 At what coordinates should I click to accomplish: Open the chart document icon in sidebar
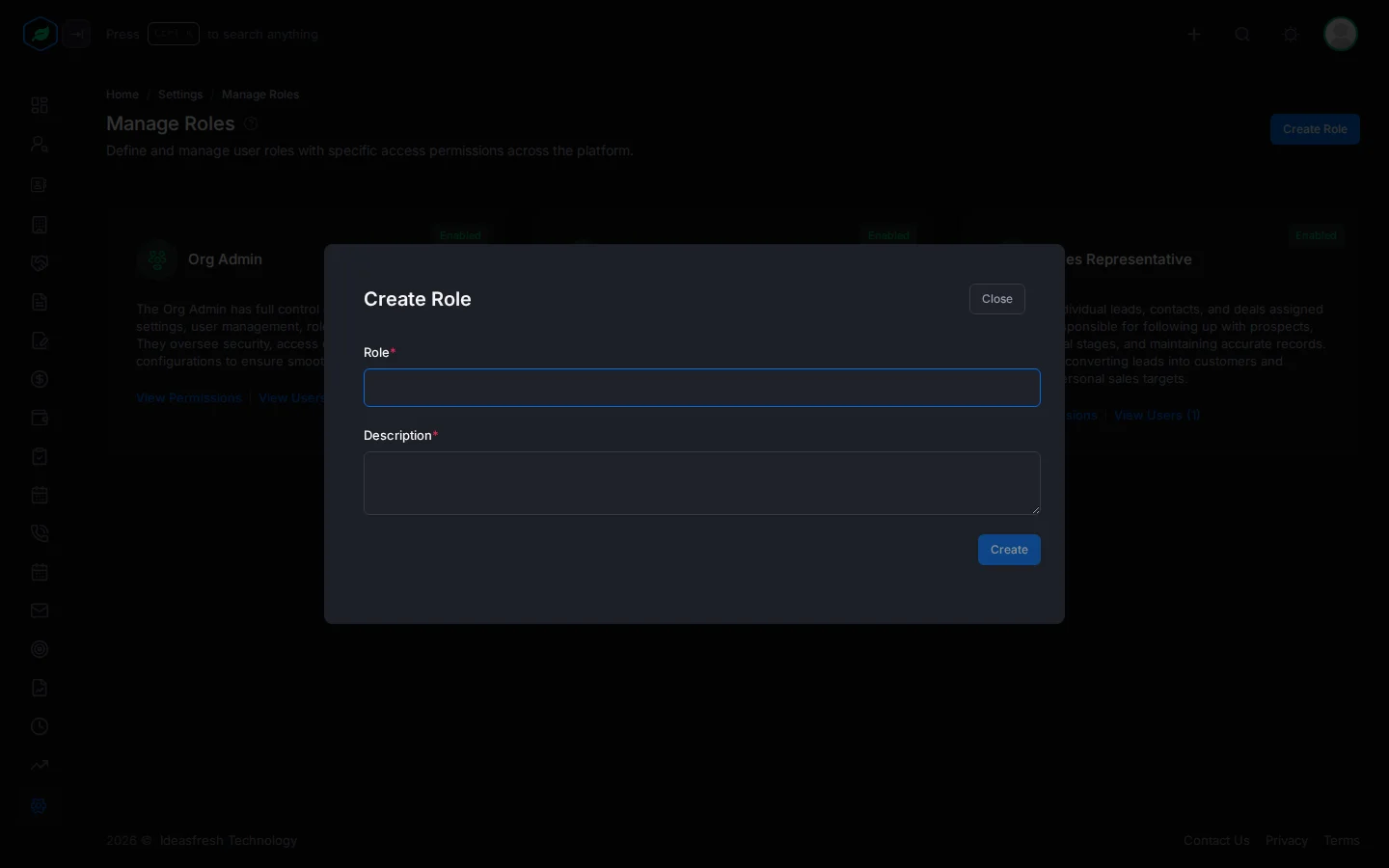pyautogui.click(x=40, y=688)
